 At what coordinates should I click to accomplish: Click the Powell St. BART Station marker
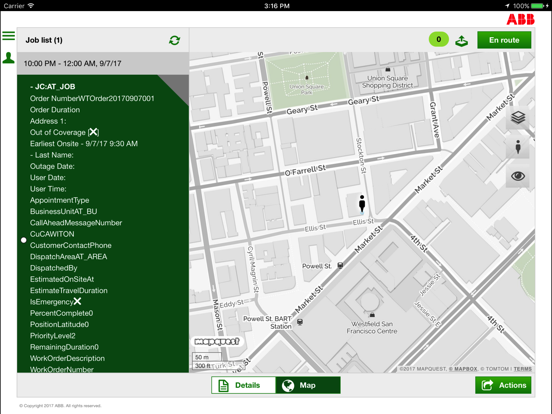click(x=300, y=322)
